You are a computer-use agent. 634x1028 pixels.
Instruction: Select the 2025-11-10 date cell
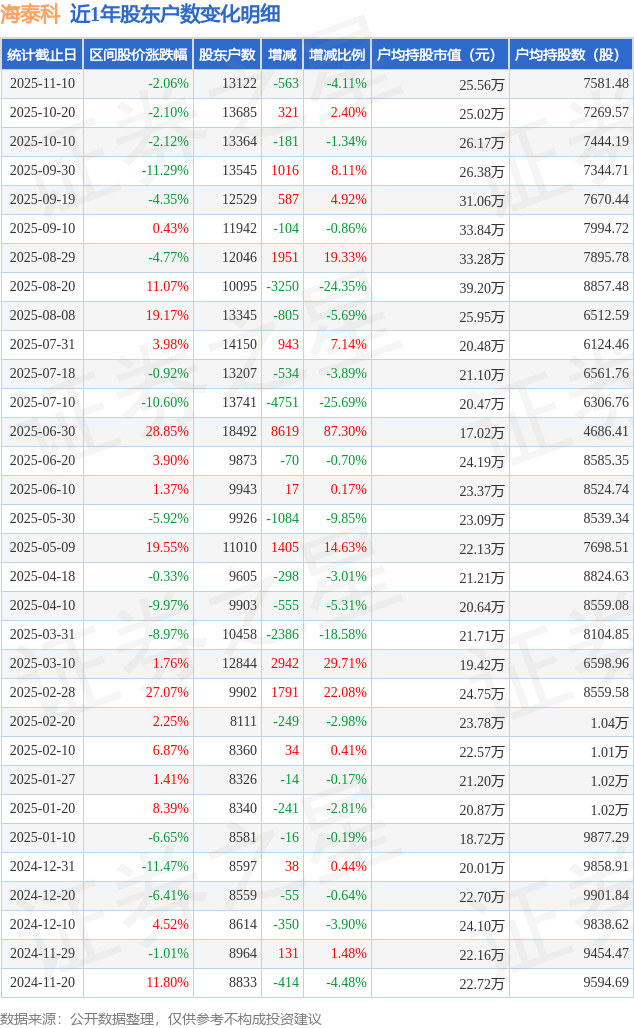tap(41, 84)
